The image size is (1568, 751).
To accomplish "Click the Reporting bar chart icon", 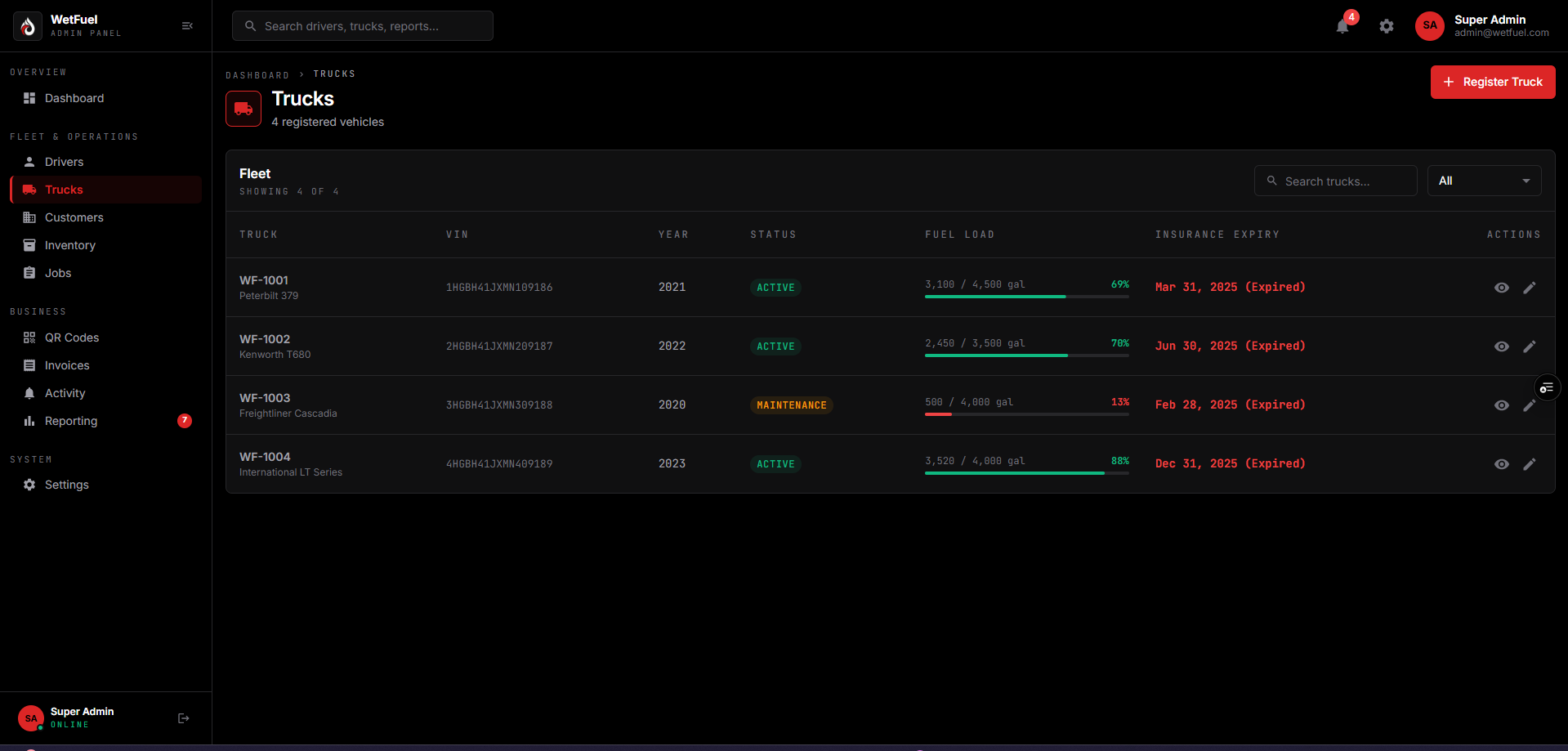I will point(29,421).
